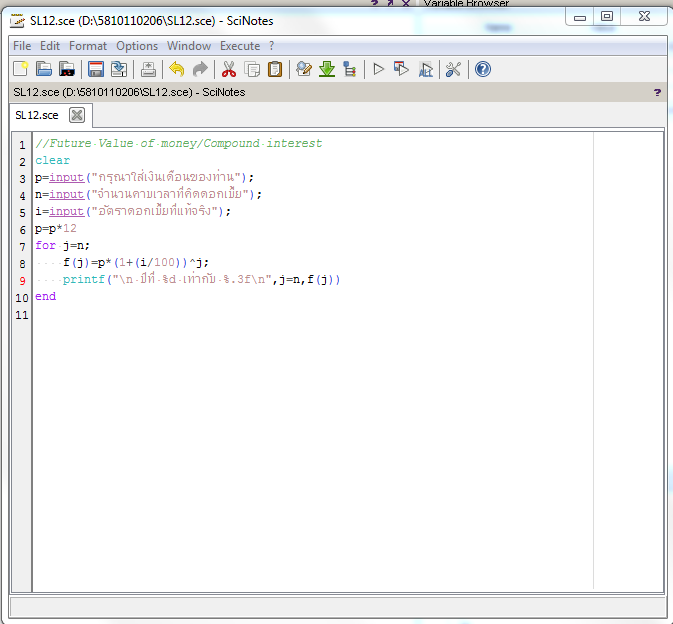Open the Window menu
The width and height of the screenshot is (673, 624).
click(x=189, y=46)
